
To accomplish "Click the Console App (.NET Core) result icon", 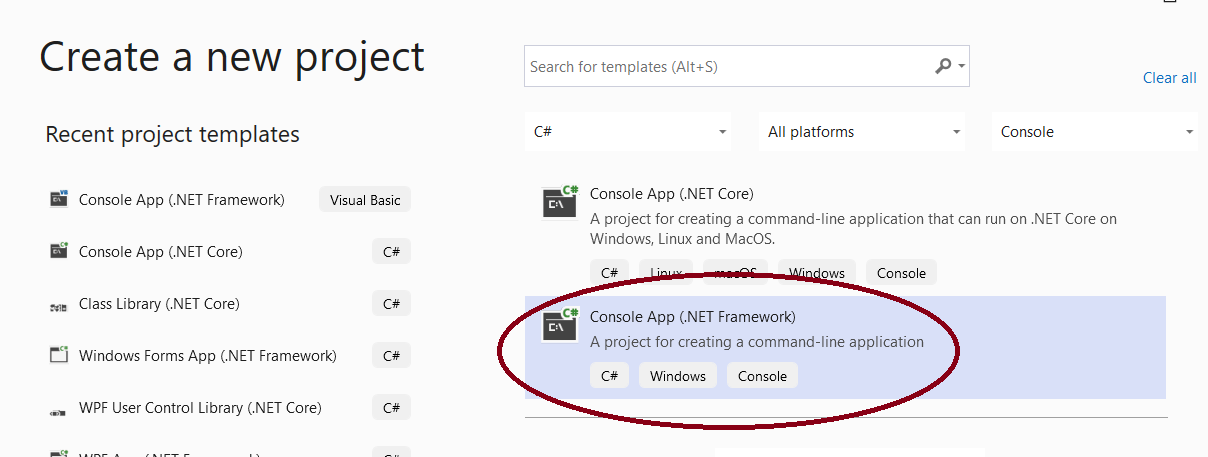I will (560, 202).
